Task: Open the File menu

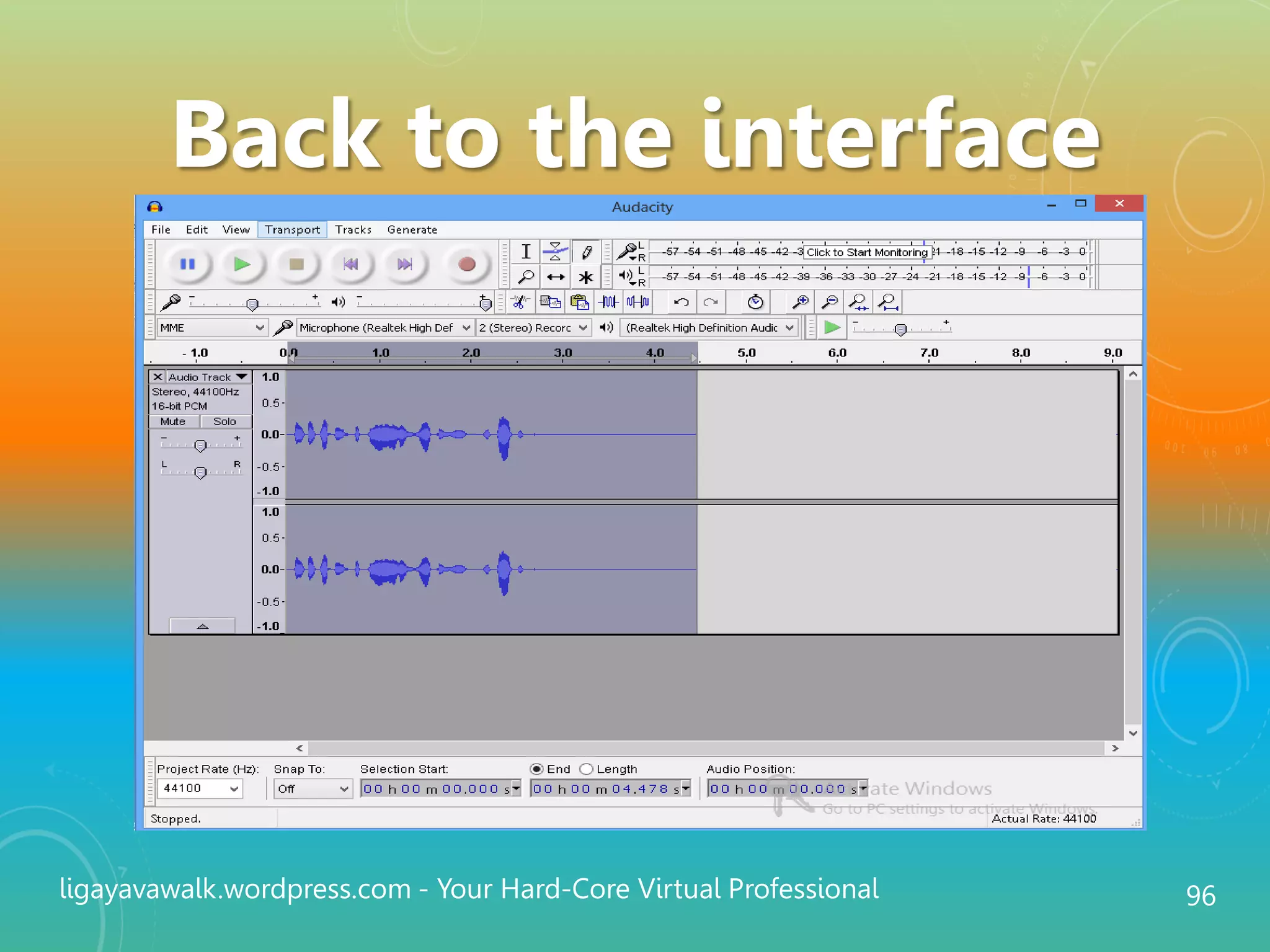Action: pos(161,229)
